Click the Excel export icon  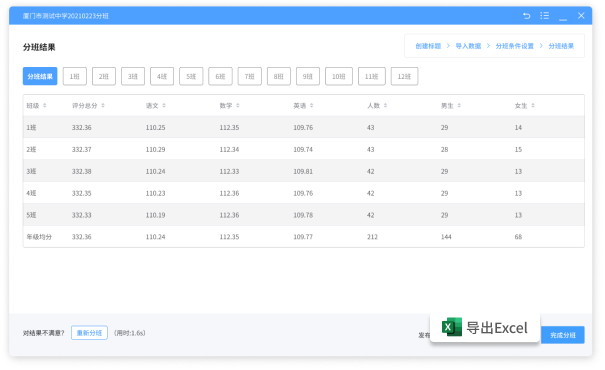pos(452,327)
